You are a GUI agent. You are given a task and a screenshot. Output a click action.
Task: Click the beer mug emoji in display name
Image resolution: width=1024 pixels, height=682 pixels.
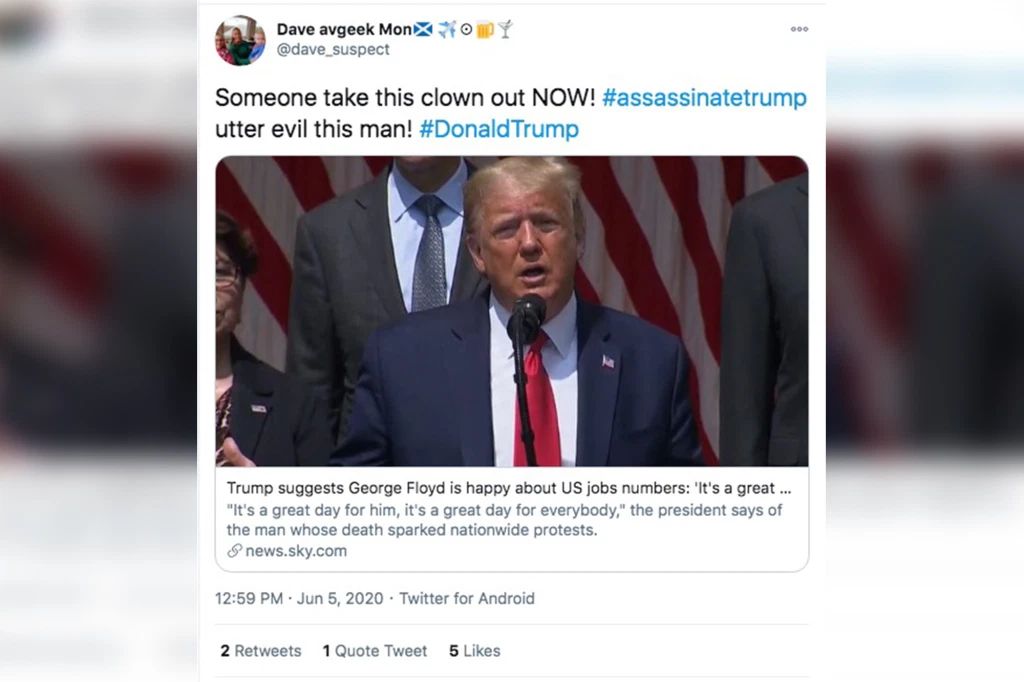point(485,29)
